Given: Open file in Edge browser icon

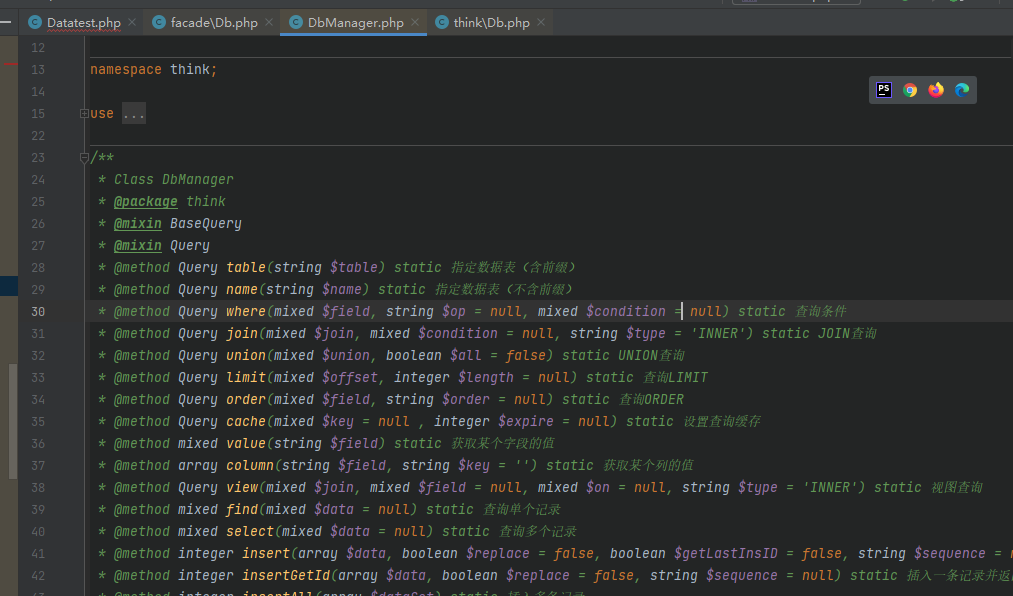Looking at the screenshot, I should point(962,90).
